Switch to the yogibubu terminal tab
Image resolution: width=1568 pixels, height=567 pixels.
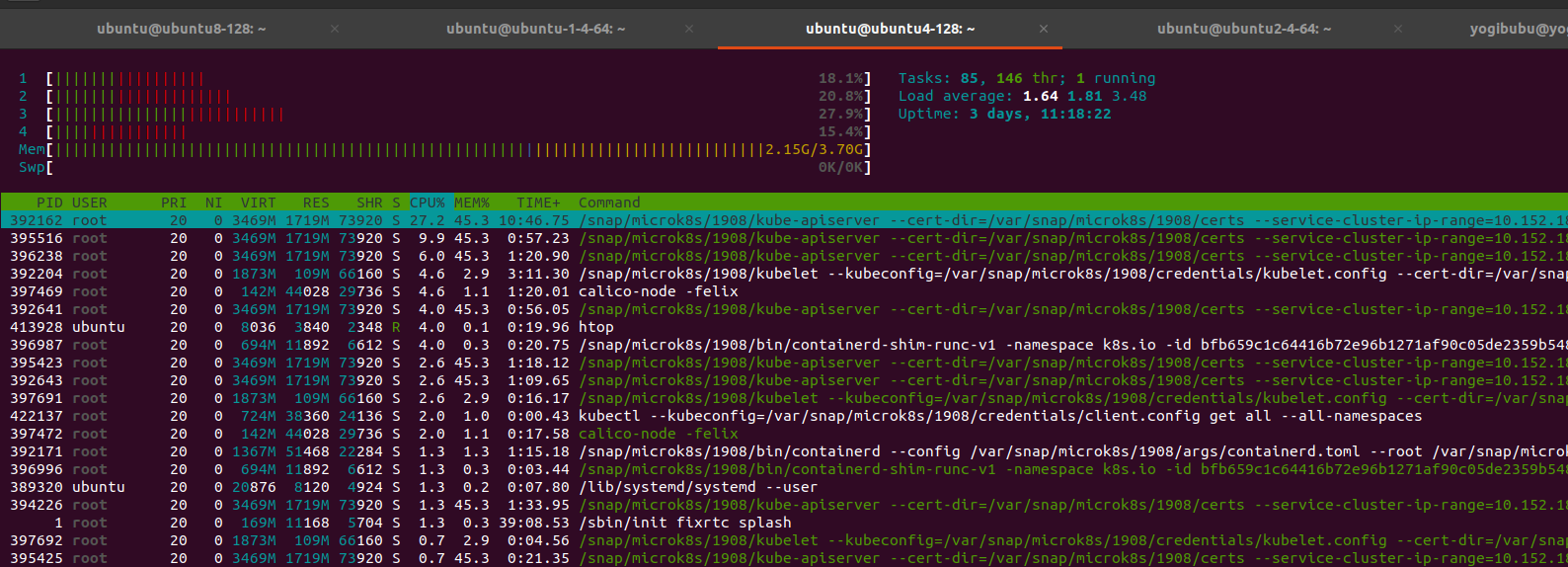(1518, 29)
